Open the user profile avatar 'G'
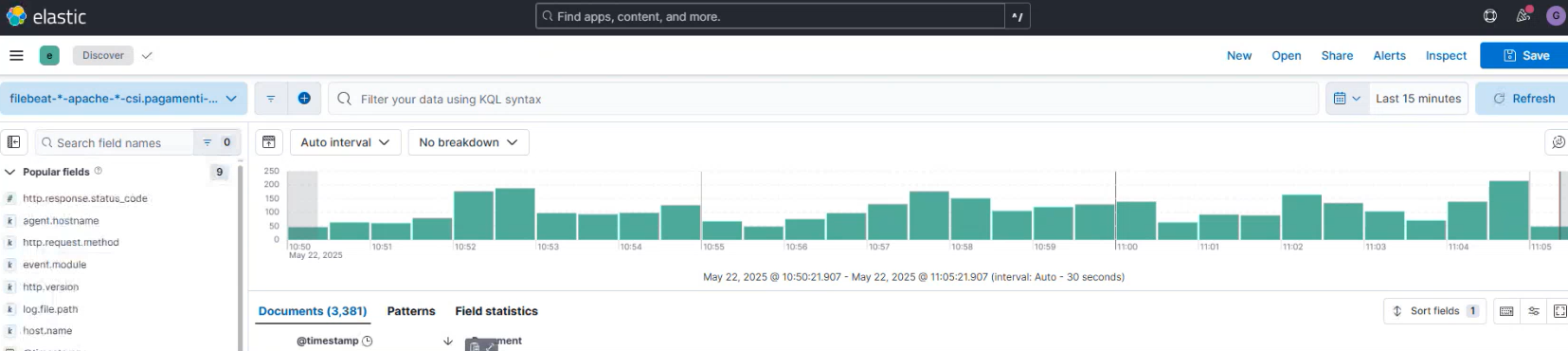1568x351 pixels. click(x=1555, y=16)
